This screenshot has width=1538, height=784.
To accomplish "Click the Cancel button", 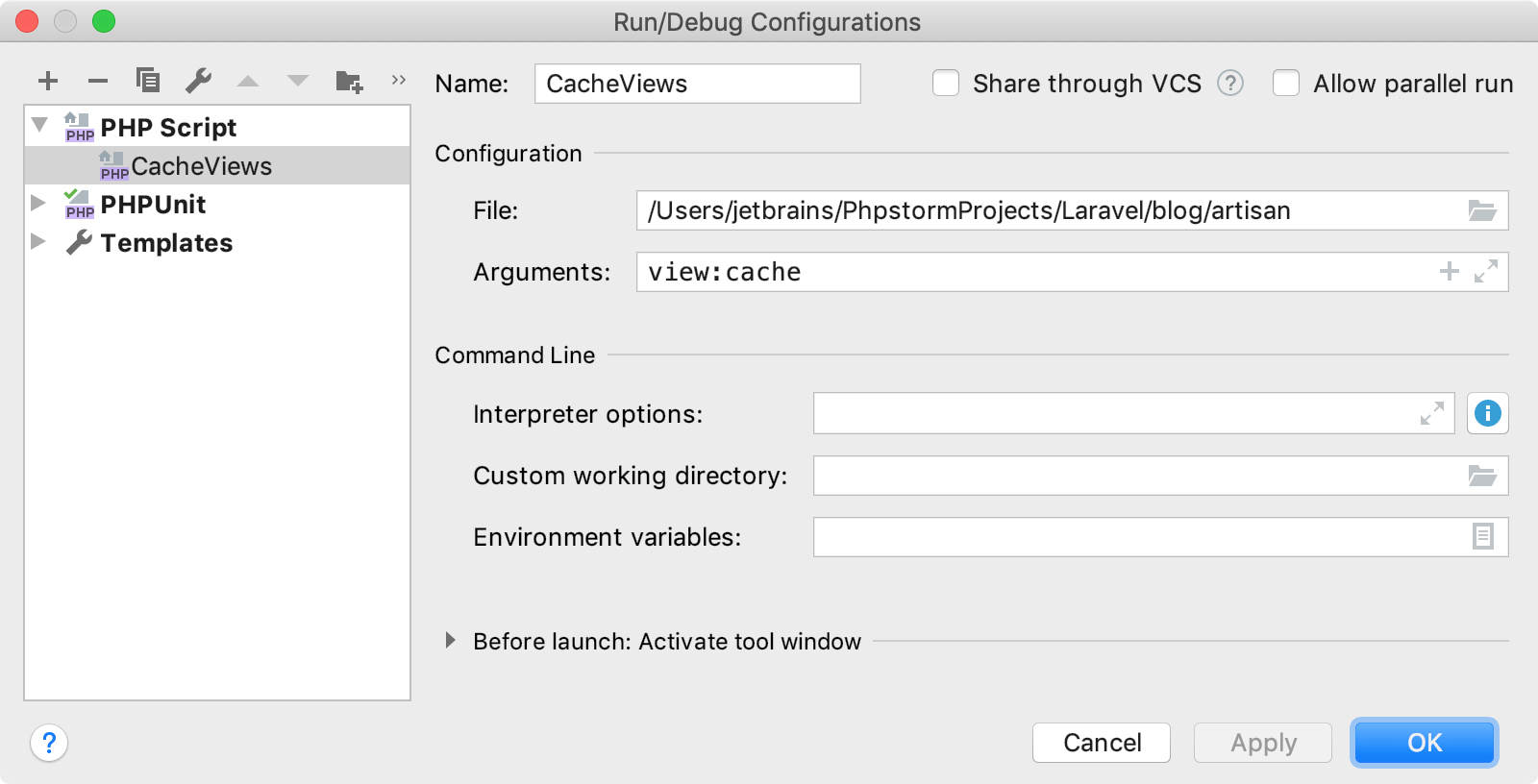I will pyautogui.click(x=1102, y=743).
